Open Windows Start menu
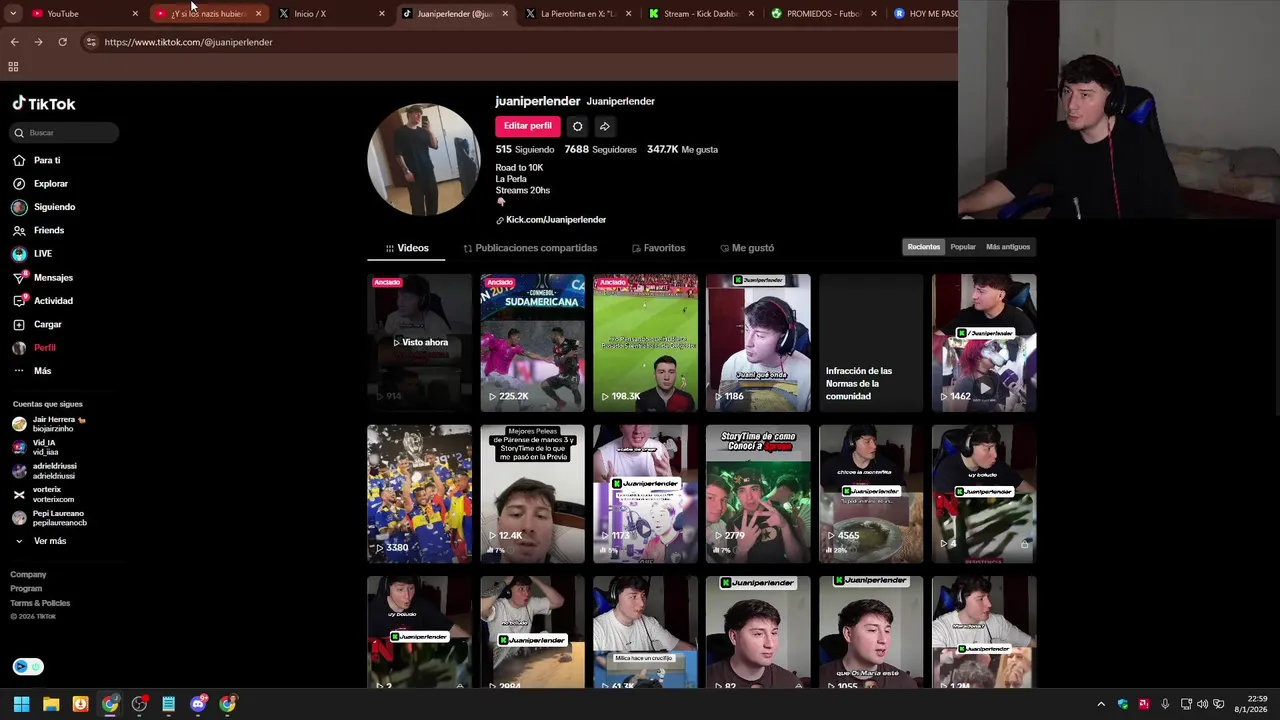 point(21,704)
